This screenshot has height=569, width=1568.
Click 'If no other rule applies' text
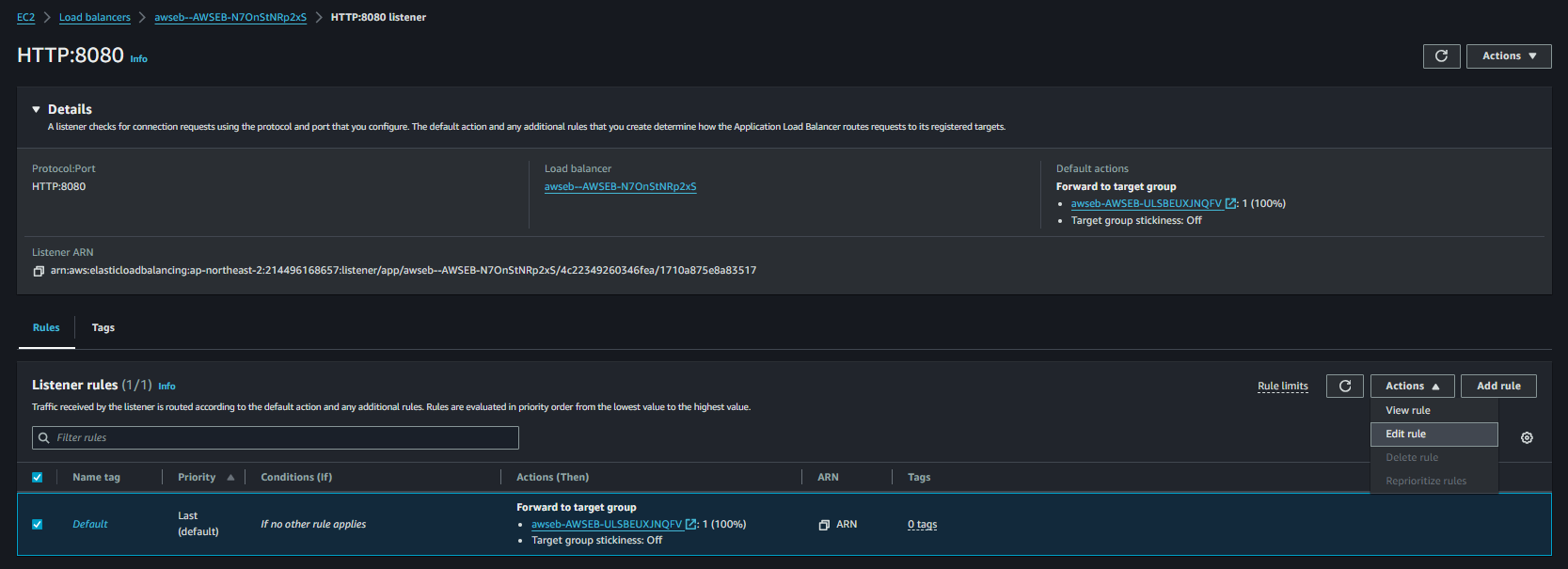(x=313, y=524)
